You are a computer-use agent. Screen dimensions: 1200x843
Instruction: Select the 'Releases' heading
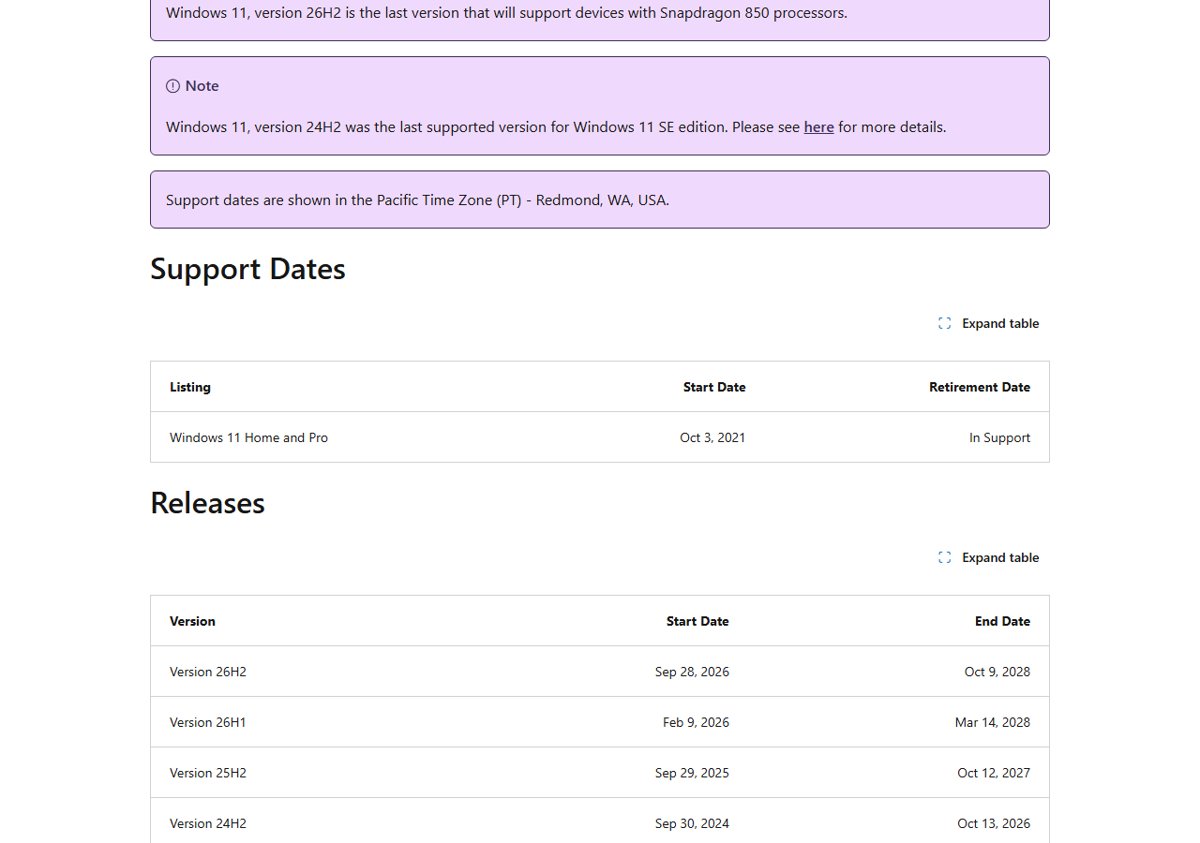point(208,503)
